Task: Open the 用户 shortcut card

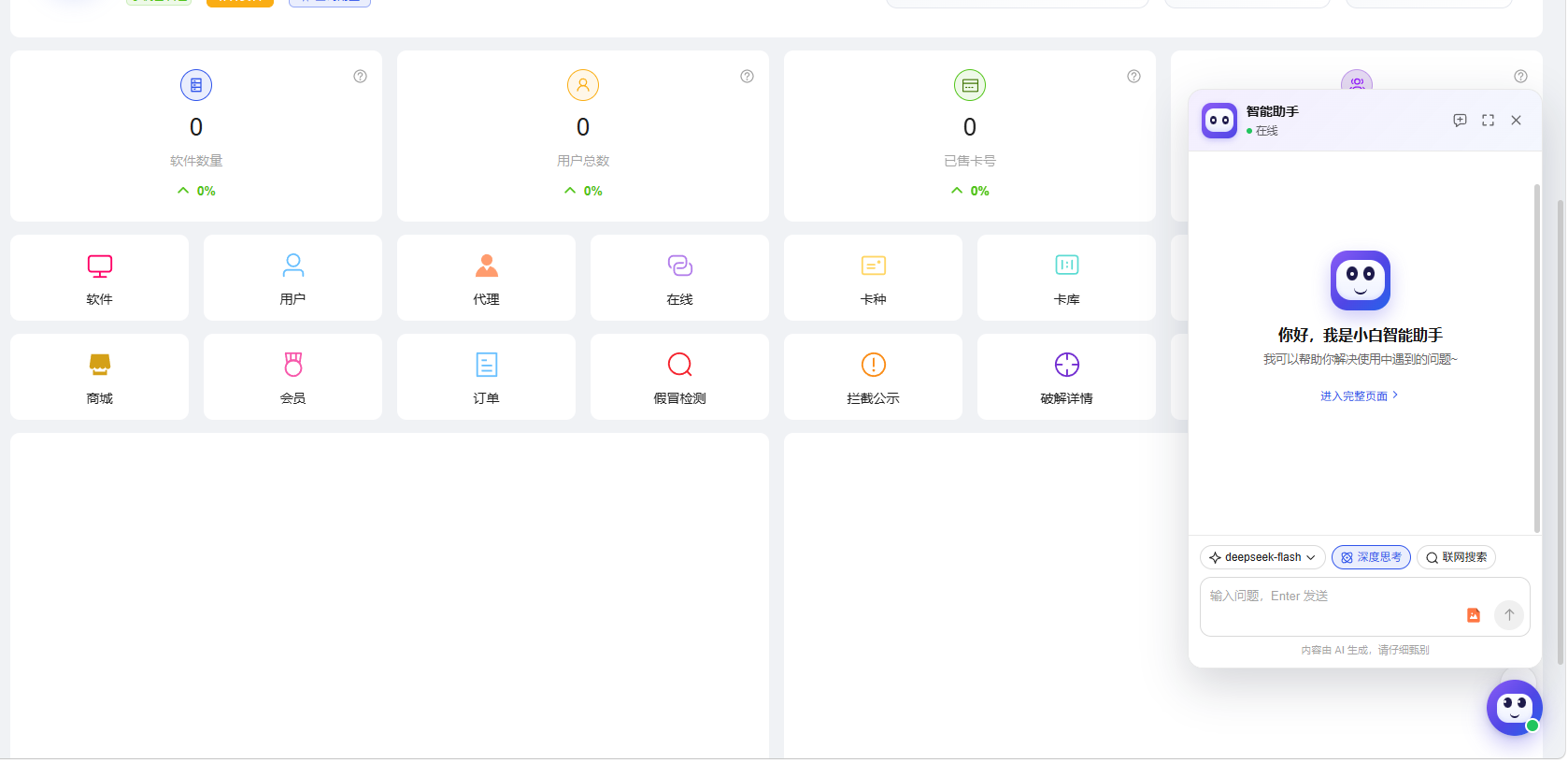Action: [292, 278]
